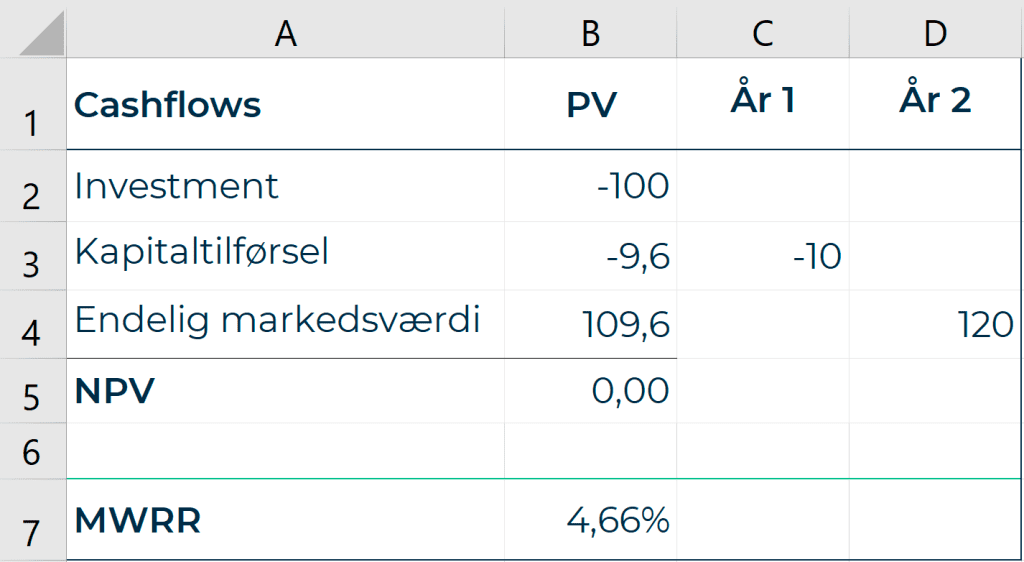The width and height of the screenshot is (1024, 562).
Task: Click the Endelig markedsværdi 109,6 cell
Action: [590, 324]
